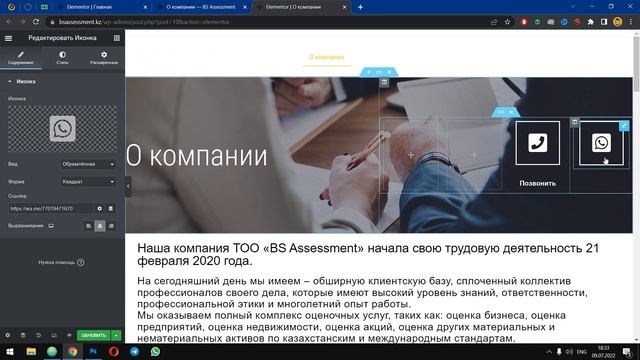The width and height of the screenshot is (640, 360).
Task: Click the Позвонить text
Action: coord(538,184)
